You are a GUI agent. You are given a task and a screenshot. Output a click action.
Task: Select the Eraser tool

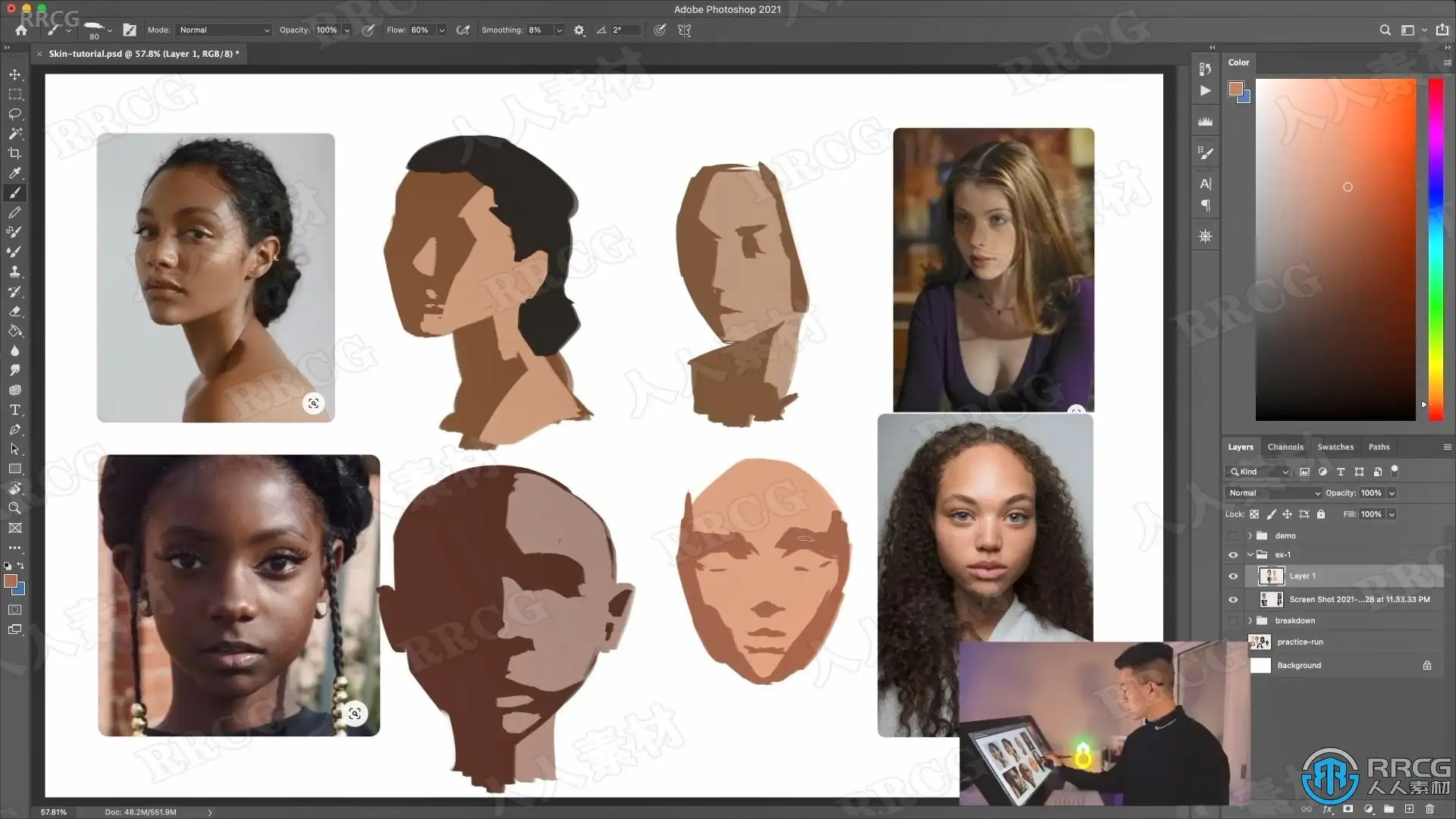tap(14, 311)
